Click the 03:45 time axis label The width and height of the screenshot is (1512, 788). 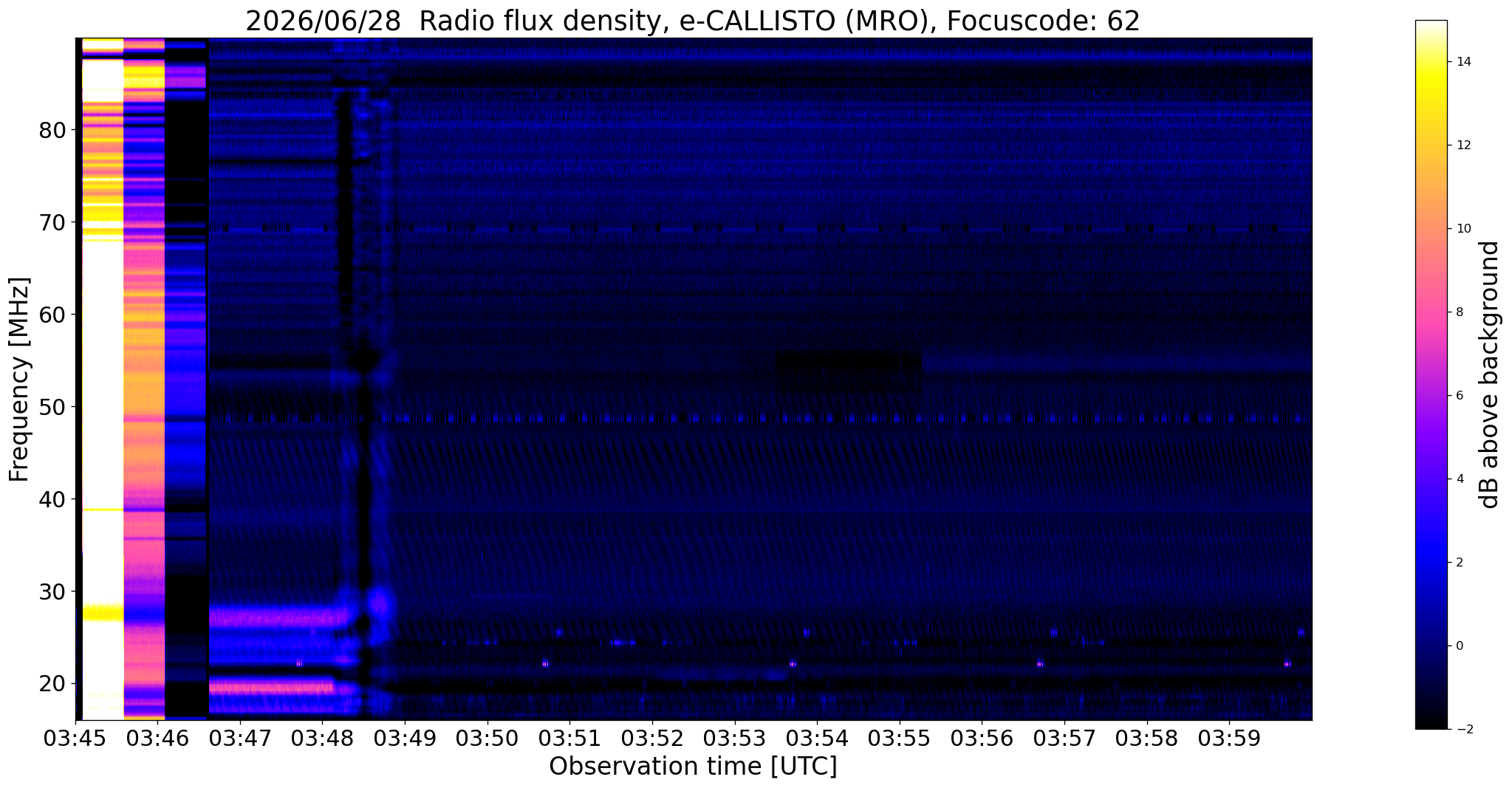coord(75,738)
